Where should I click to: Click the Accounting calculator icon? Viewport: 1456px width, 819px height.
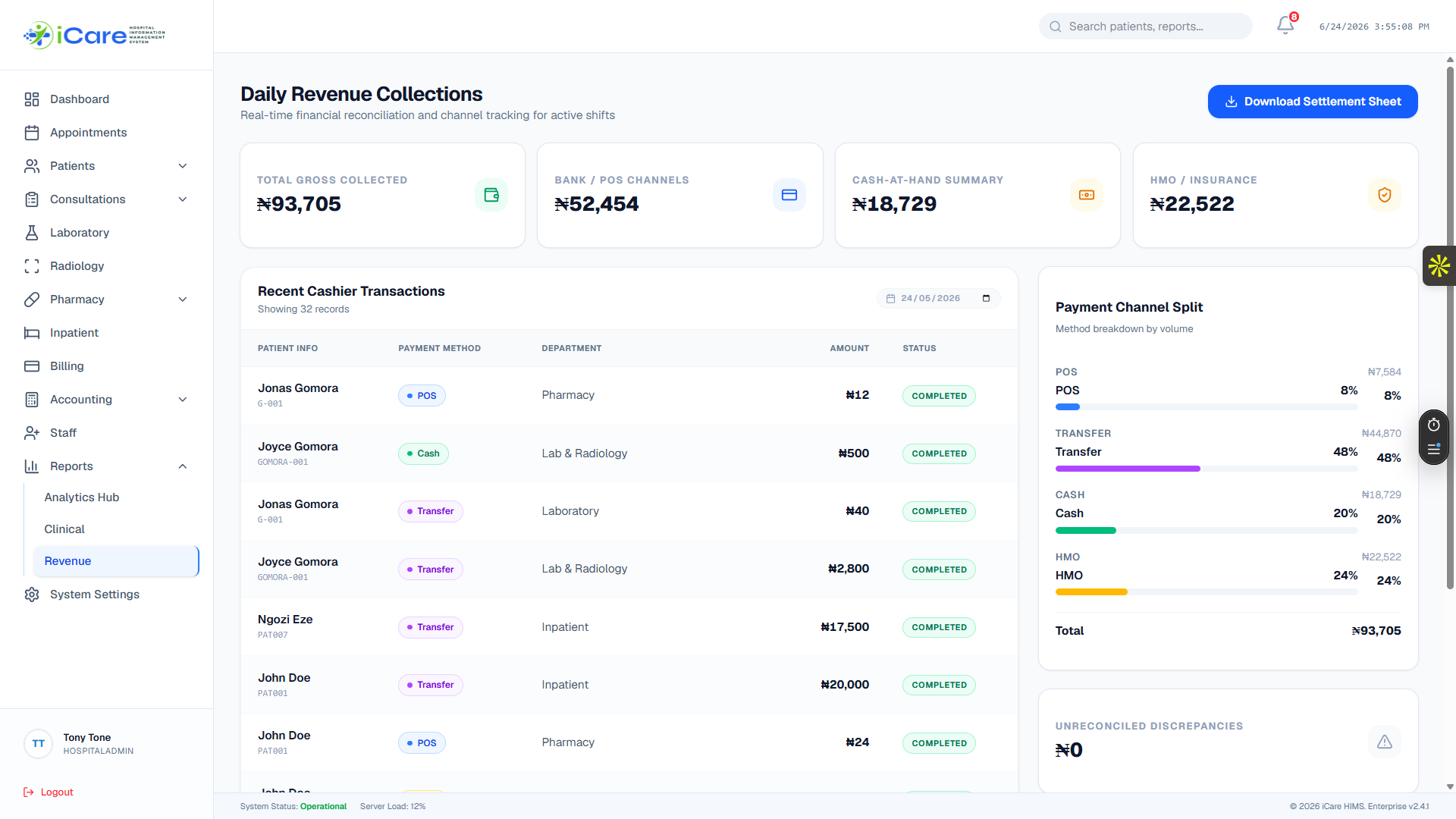(32, 400)
